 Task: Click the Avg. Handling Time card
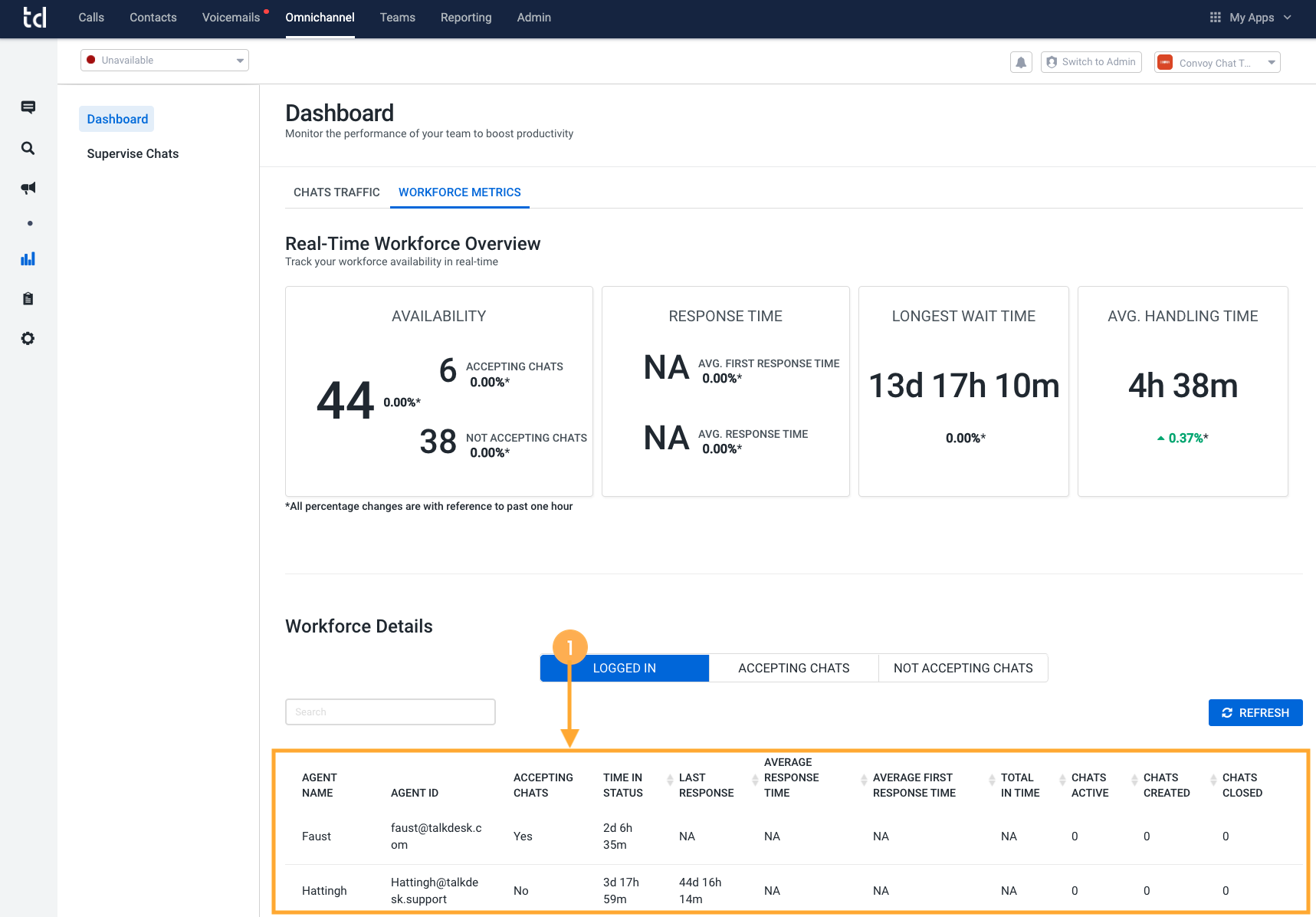click(1183, 391)
